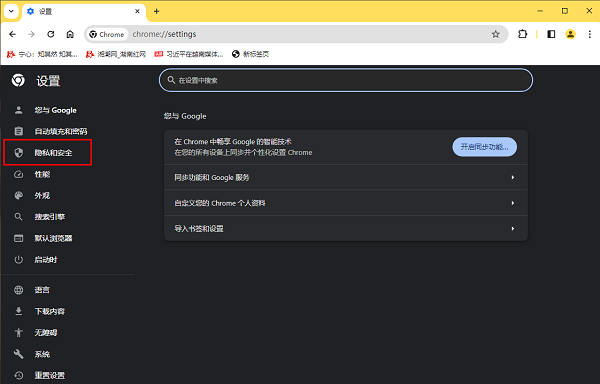Open 隐私和安全 settings
Viewport: 600px width, 384px height.
click(x=53, y=153)
